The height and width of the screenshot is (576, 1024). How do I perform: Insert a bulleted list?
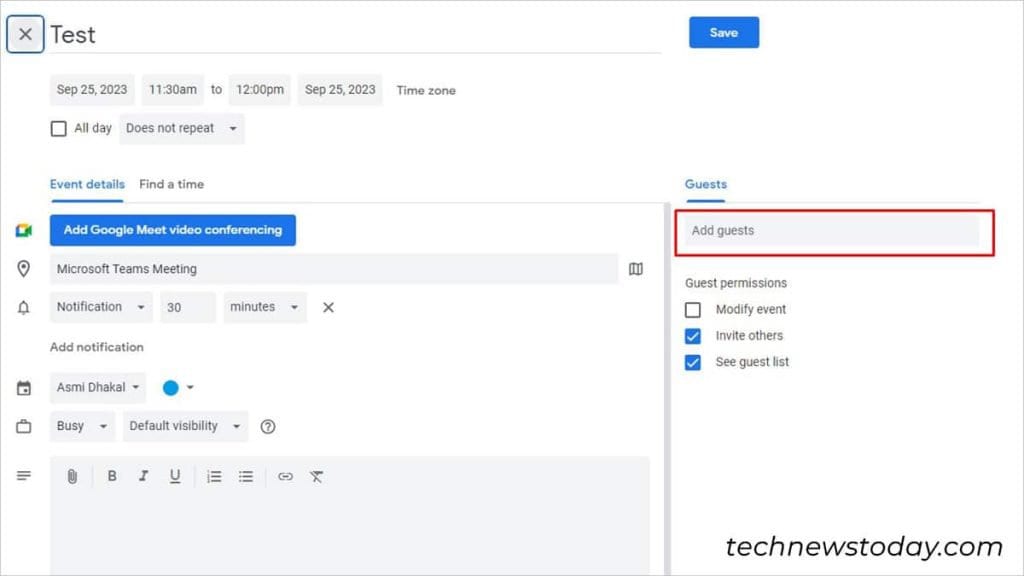pos(246,477)
